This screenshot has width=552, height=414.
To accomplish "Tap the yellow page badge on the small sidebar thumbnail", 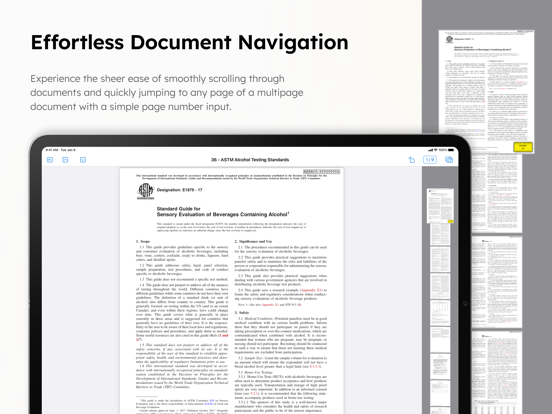I will [451, 221].
